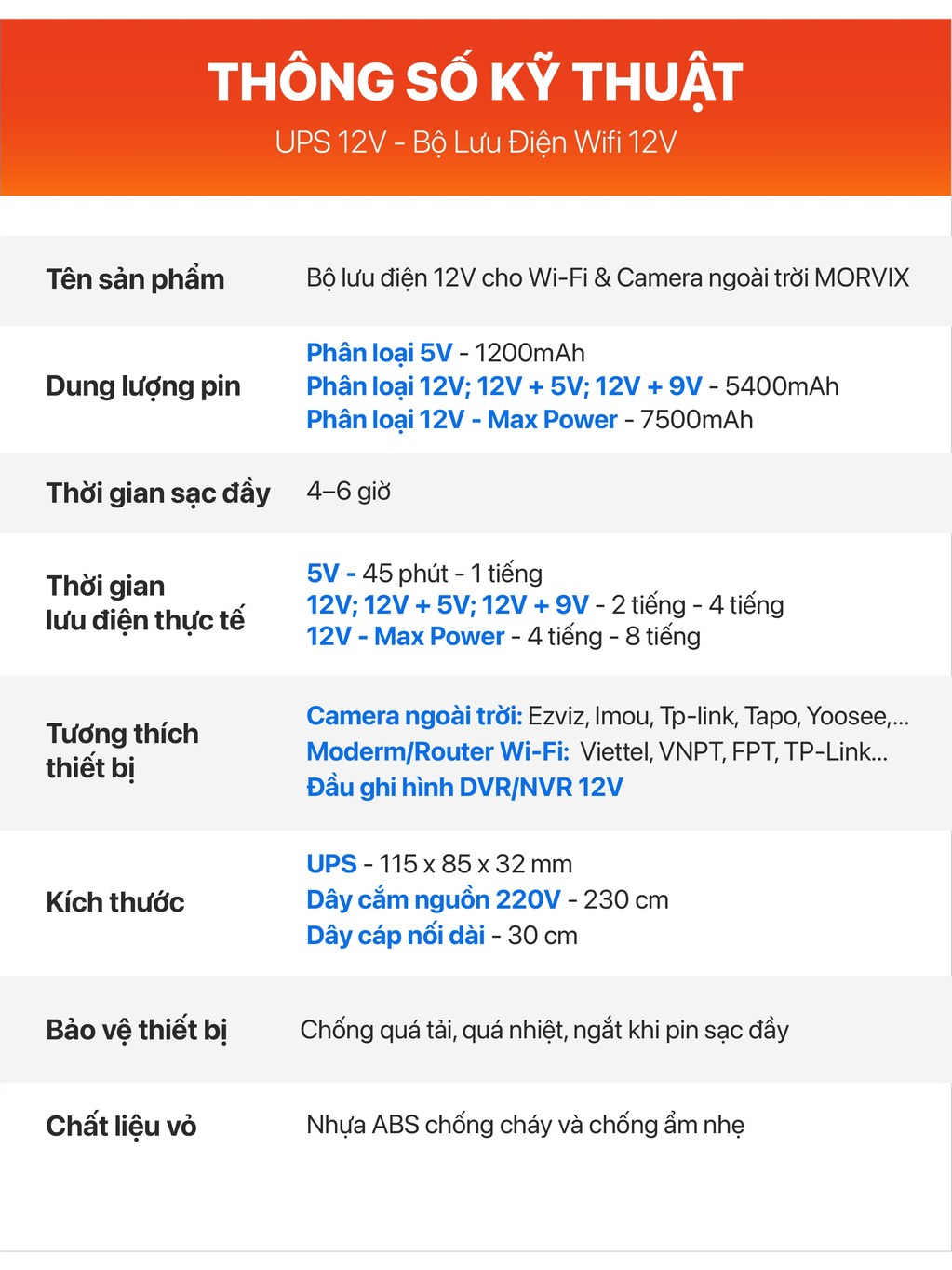952x1270 pixels.
Task: Click the Moderm/Router Wi-Fi text
Action: (x=437, y=751)
